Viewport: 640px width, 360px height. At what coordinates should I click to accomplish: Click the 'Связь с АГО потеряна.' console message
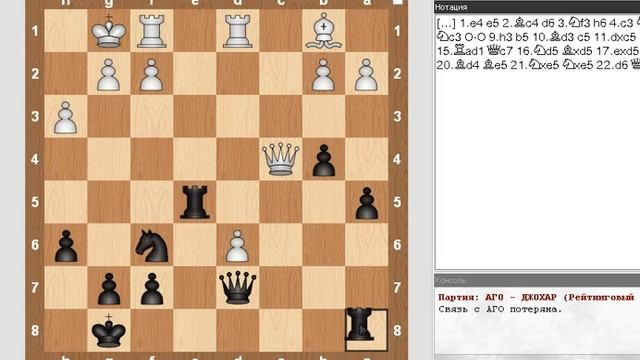(500, 309)
